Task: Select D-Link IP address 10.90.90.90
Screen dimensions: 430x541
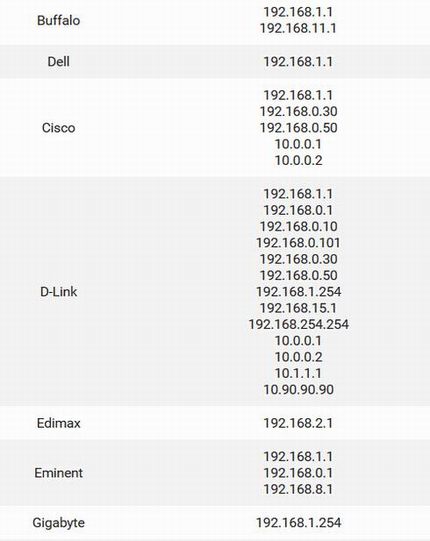Action: pos(299,390)
